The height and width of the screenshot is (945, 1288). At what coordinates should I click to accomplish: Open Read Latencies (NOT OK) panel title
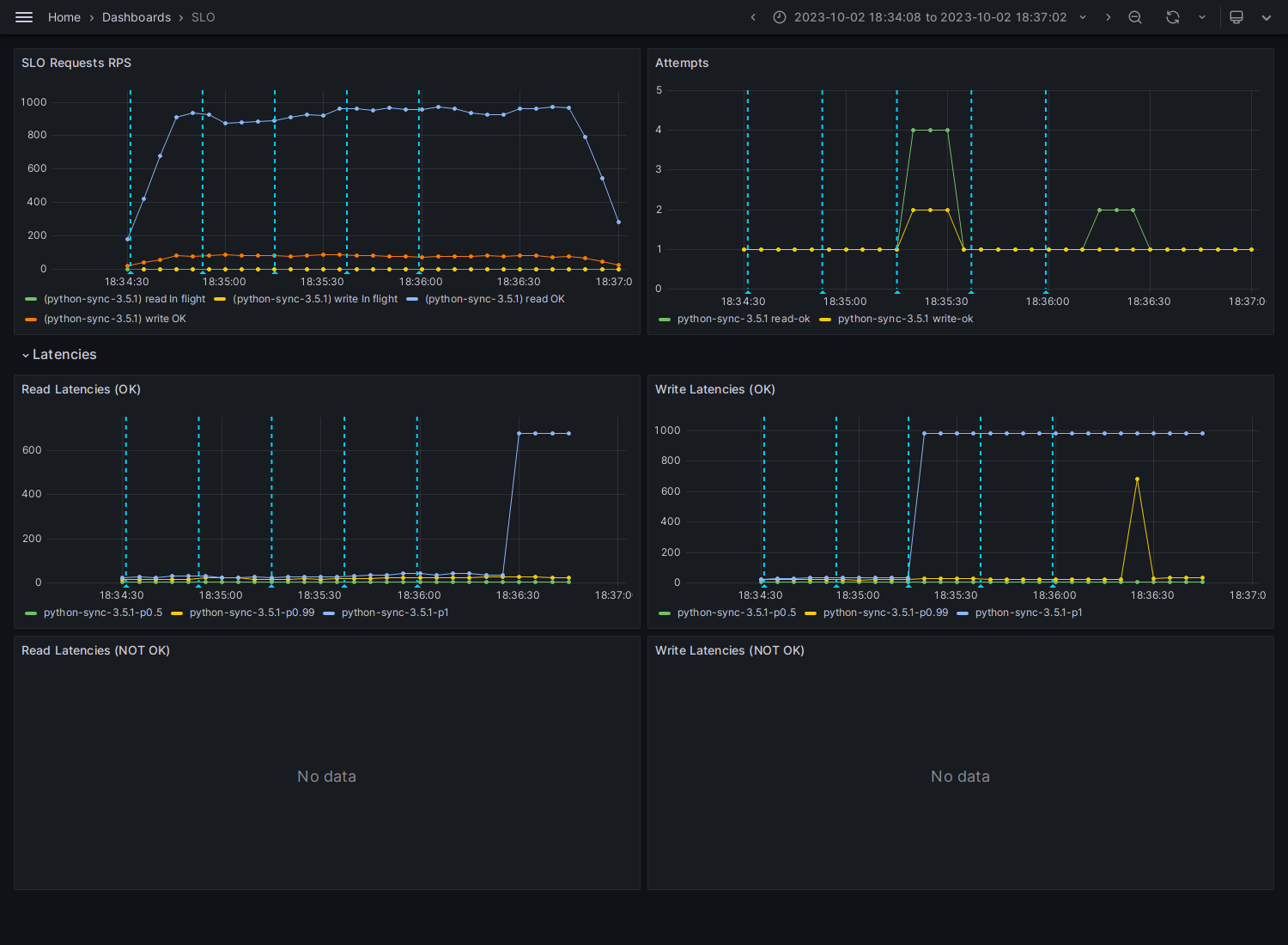(95, 650)
